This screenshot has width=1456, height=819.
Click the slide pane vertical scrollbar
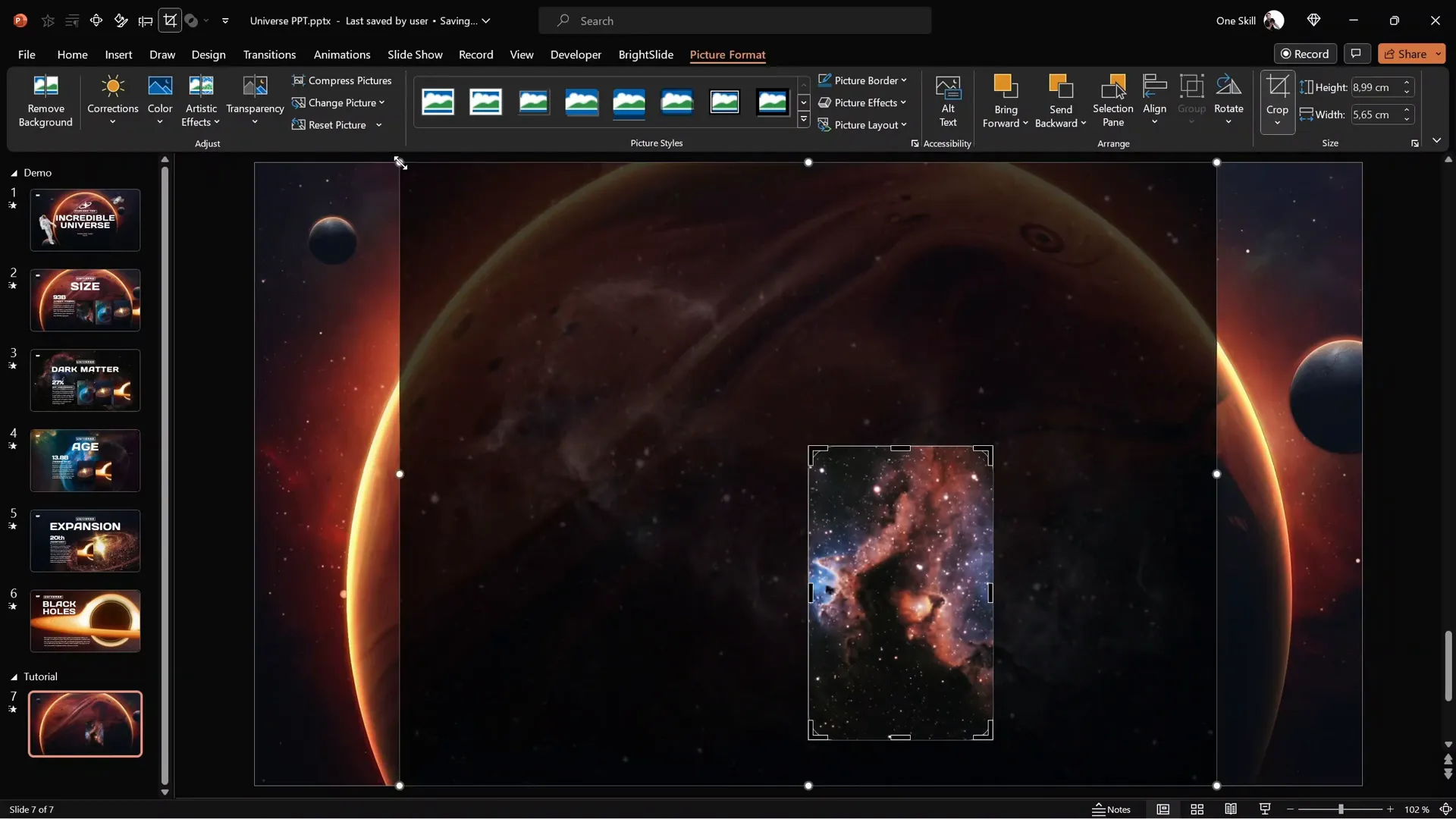click(x=165, y=474)
